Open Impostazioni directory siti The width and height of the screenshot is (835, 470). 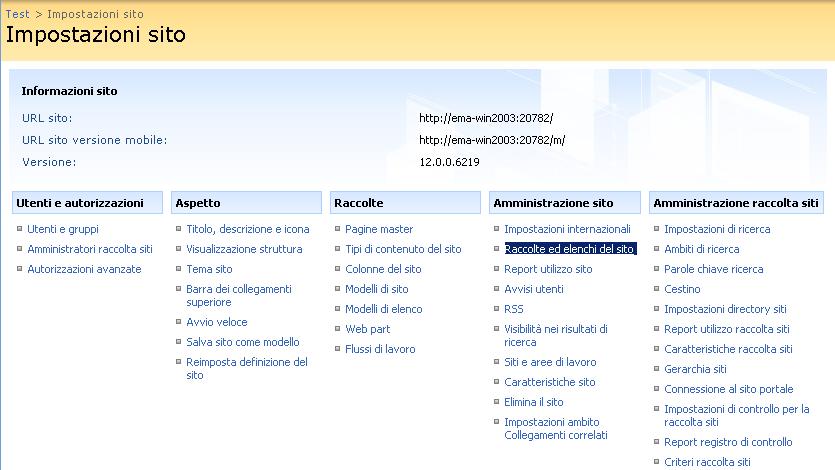(725, 309)
